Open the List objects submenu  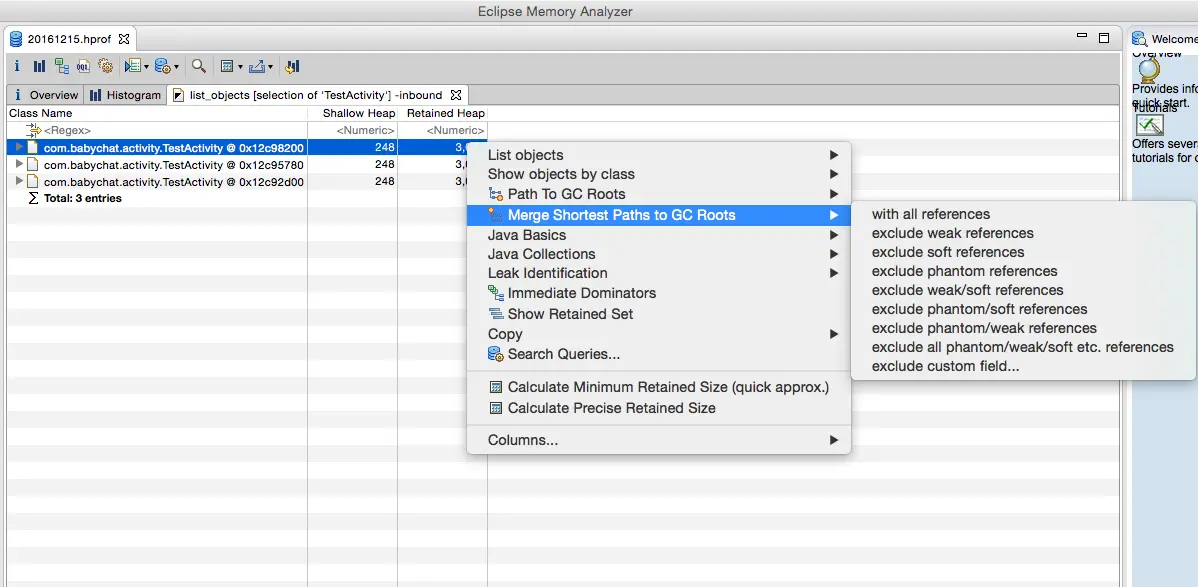click(x=659, y=155)
